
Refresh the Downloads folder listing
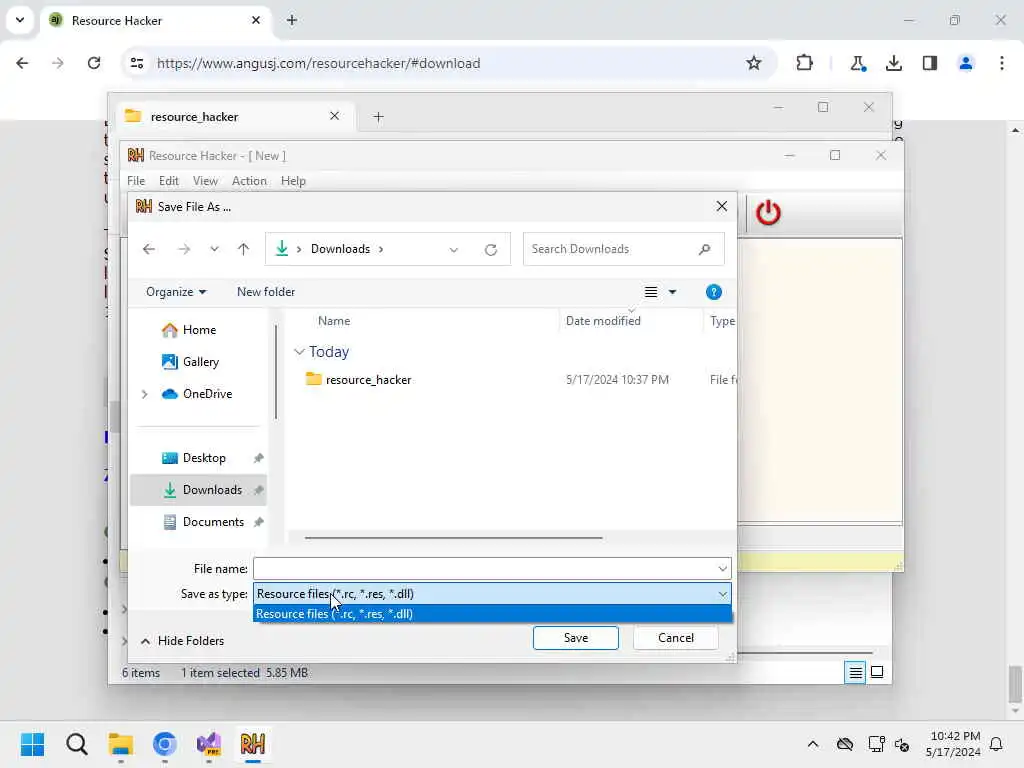[x=491, y=249]
